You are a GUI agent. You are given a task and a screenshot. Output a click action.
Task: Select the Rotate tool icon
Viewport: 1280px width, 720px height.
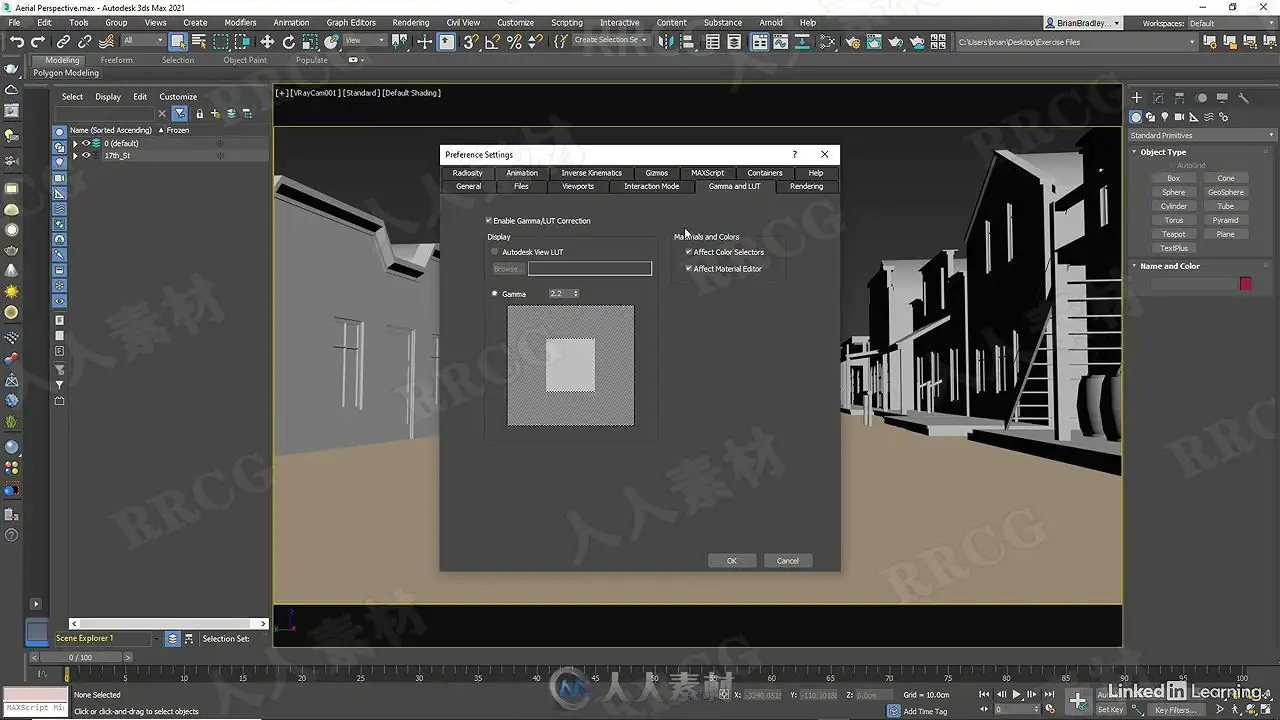coord(289,41)
